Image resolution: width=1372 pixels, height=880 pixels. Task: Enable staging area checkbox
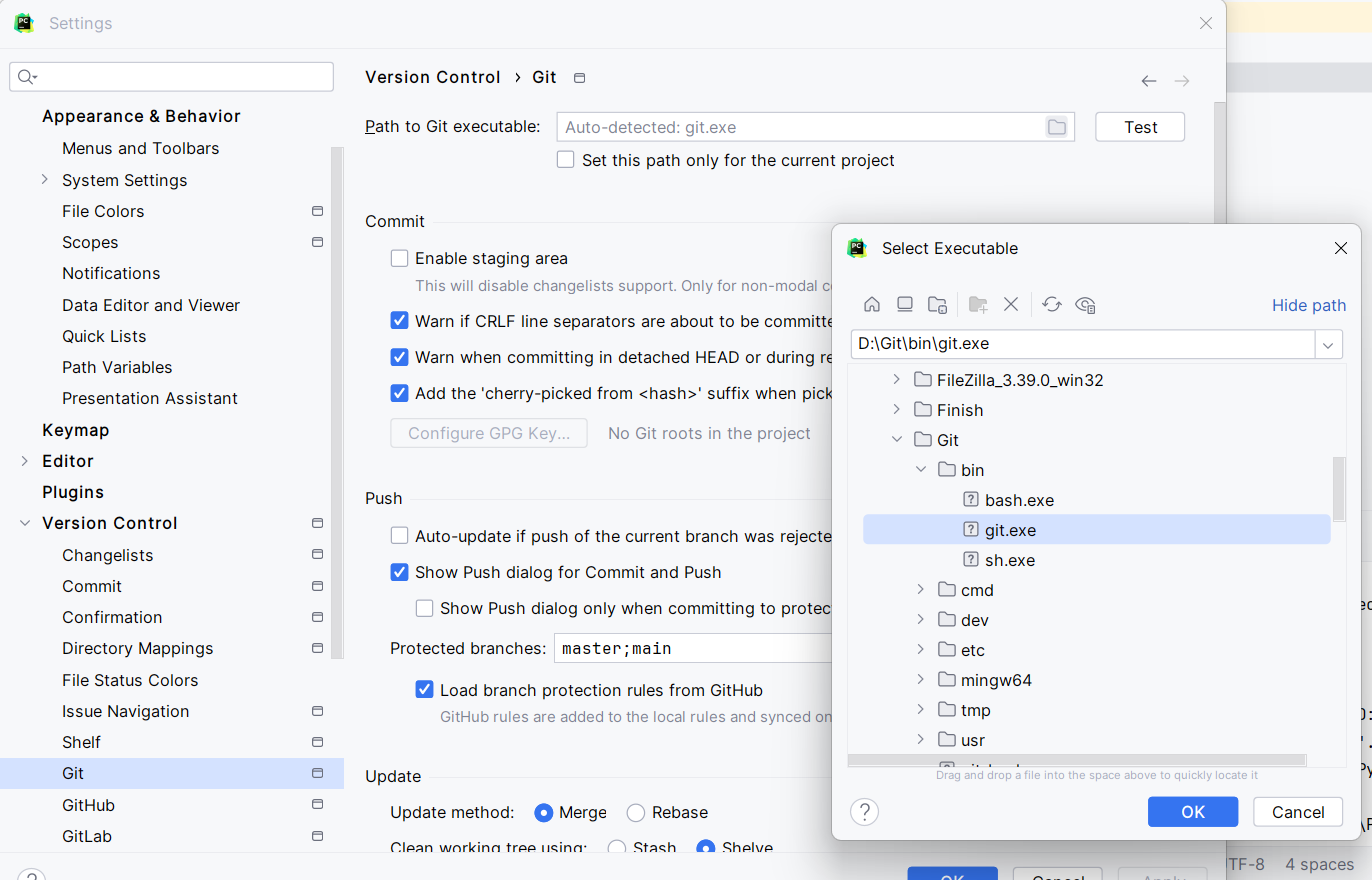(x=399, y=258)
